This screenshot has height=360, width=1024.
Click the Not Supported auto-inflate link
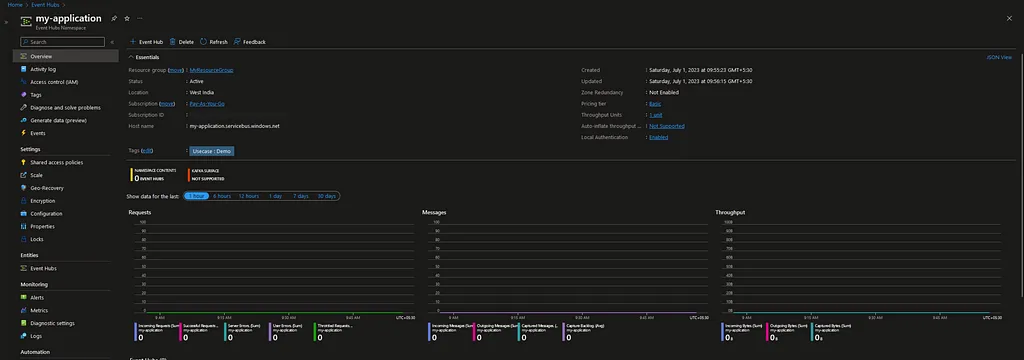(667, 126)
